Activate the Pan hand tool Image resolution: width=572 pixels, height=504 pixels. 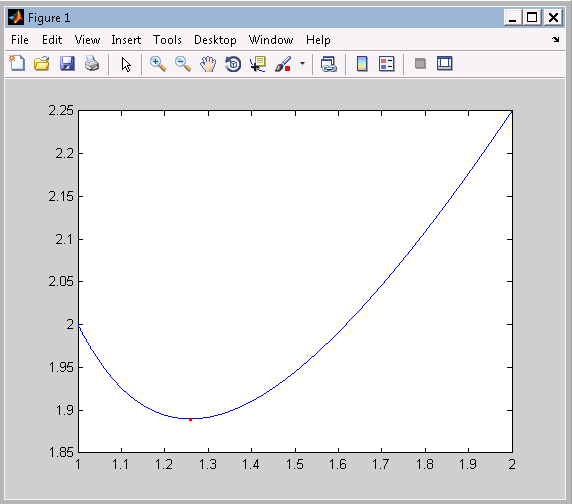208,64
